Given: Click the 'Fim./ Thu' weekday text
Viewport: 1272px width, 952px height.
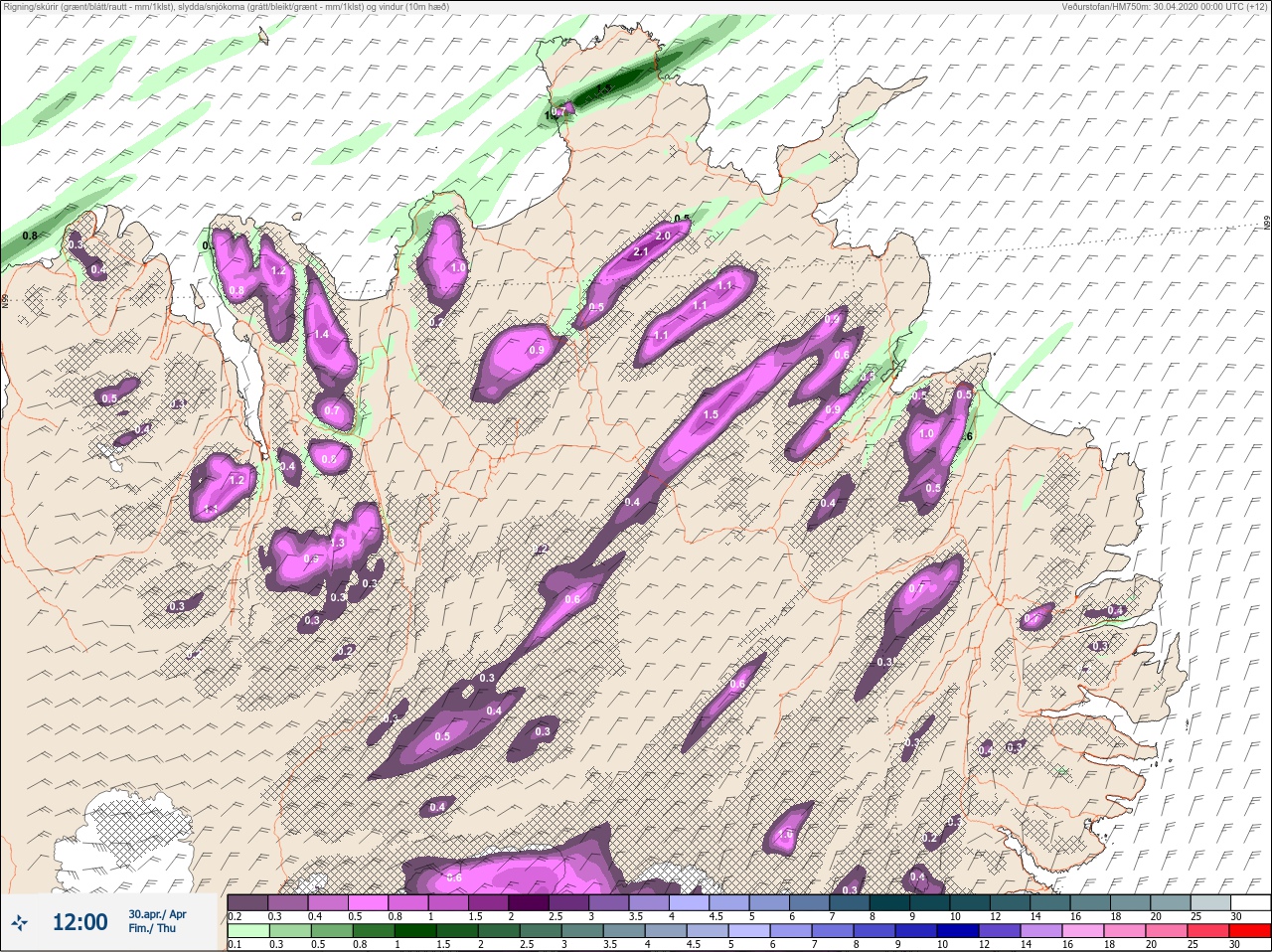Looking at the screenshot, I should pyautogui.click(x=151, y=928).
